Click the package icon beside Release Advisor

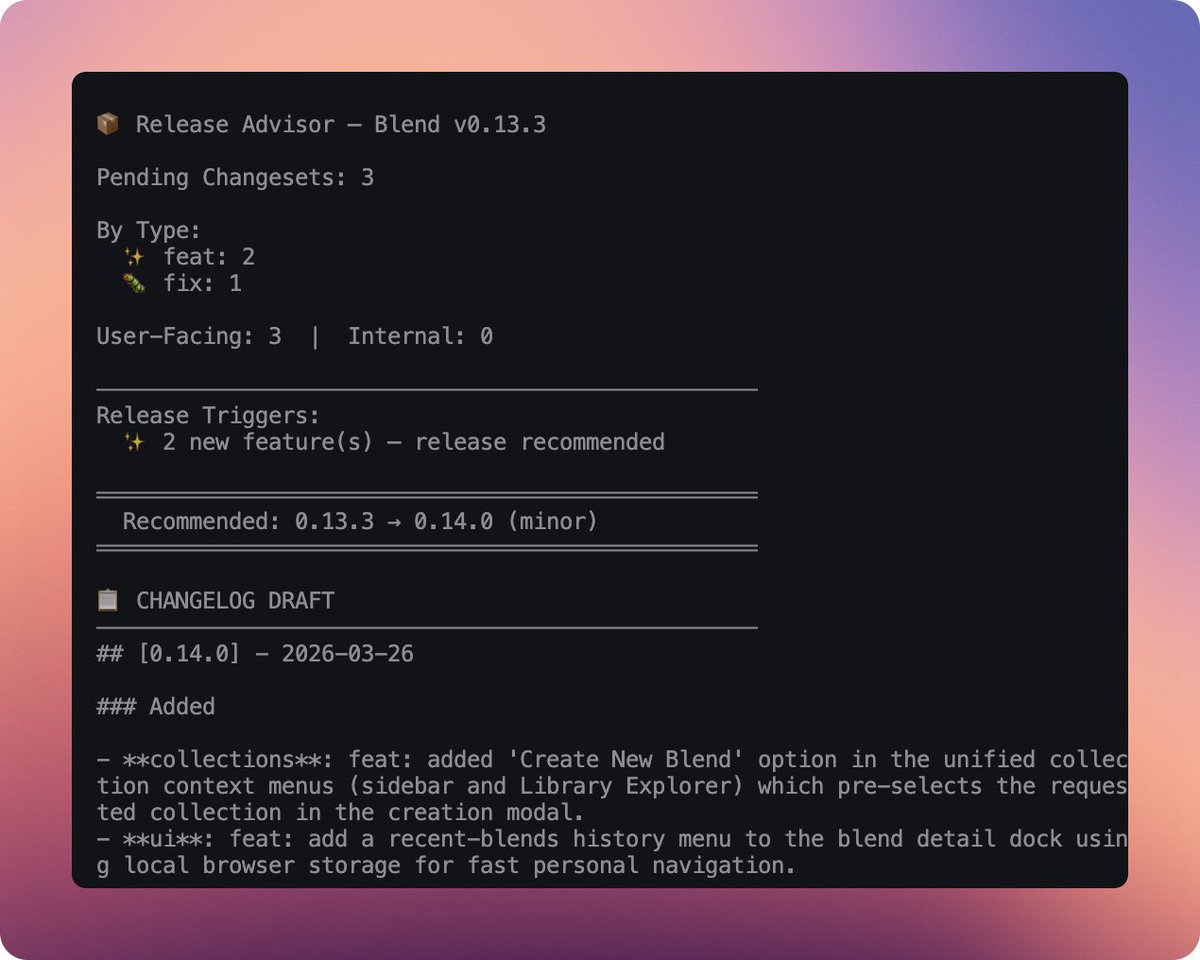[x=106, y=124]
